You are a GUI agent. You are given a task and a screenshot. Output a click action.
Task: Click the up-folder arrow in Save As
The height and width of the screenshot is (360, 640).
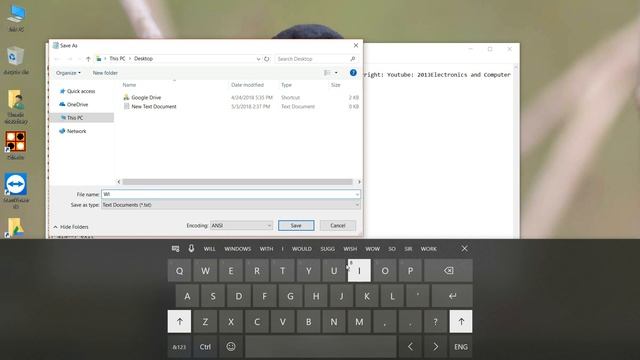pyautogui.click(x=88, y=59)
